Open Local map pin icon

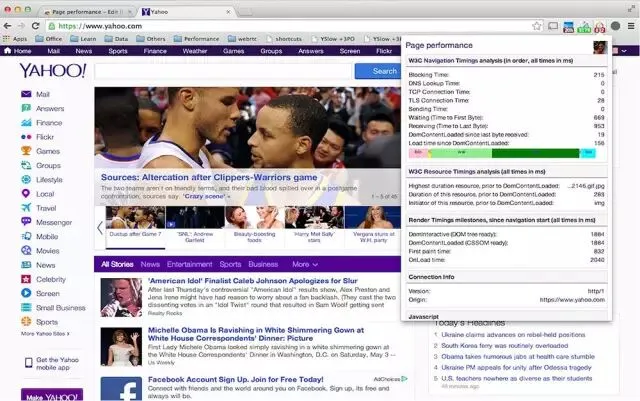point(26,194)
